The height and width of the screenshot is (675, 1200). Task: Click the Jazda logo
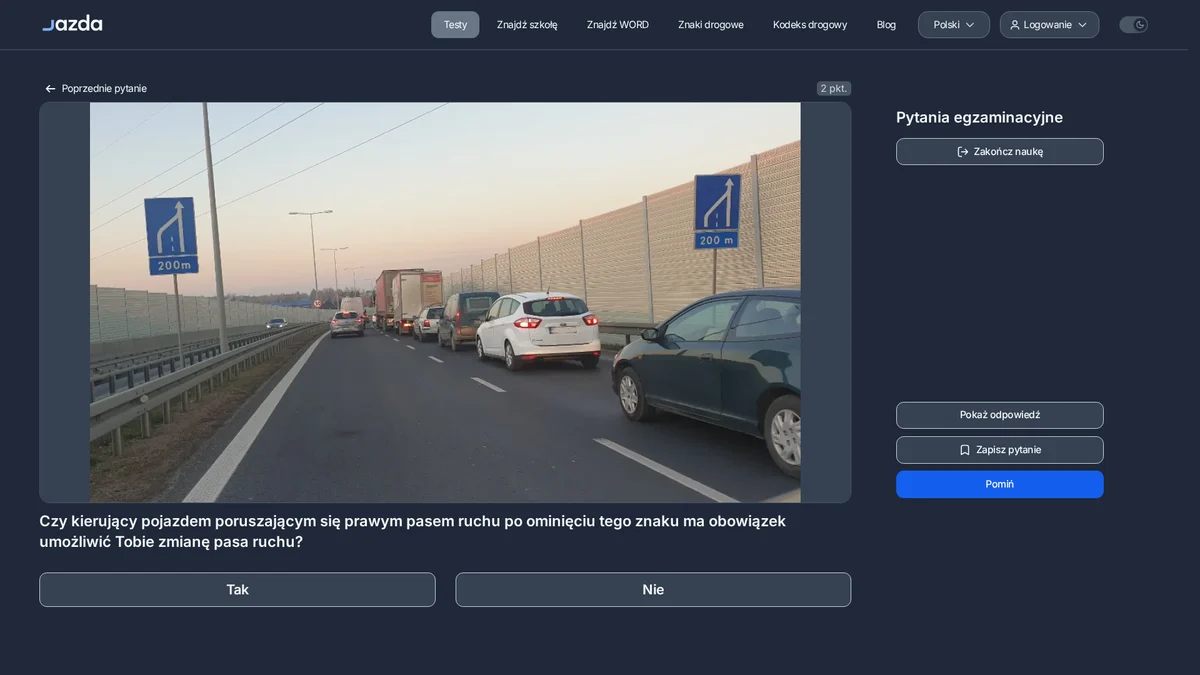(x=72, y=24)
